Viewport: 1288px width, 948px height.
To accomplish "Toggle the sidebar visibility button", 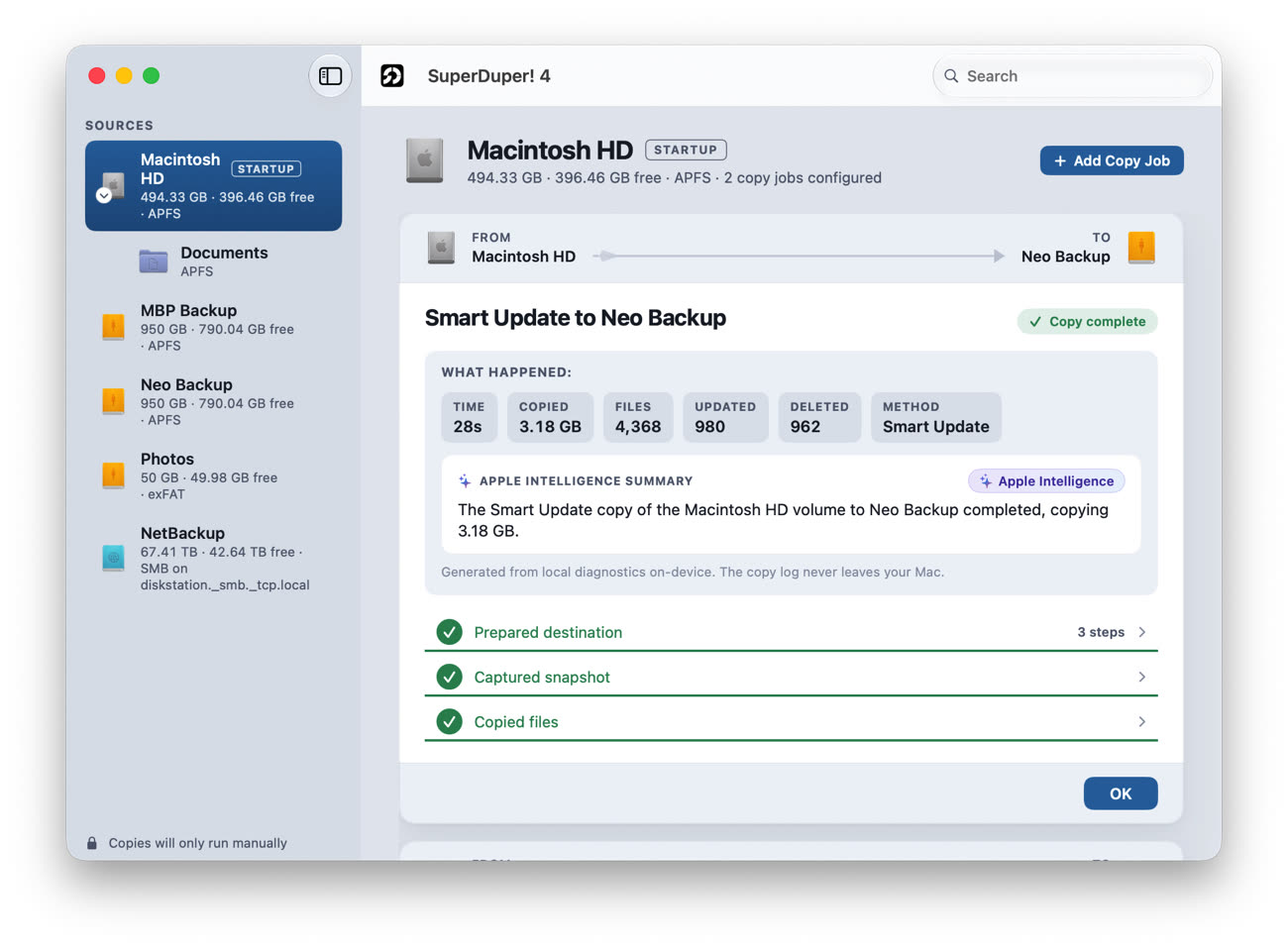I will 331,76.
